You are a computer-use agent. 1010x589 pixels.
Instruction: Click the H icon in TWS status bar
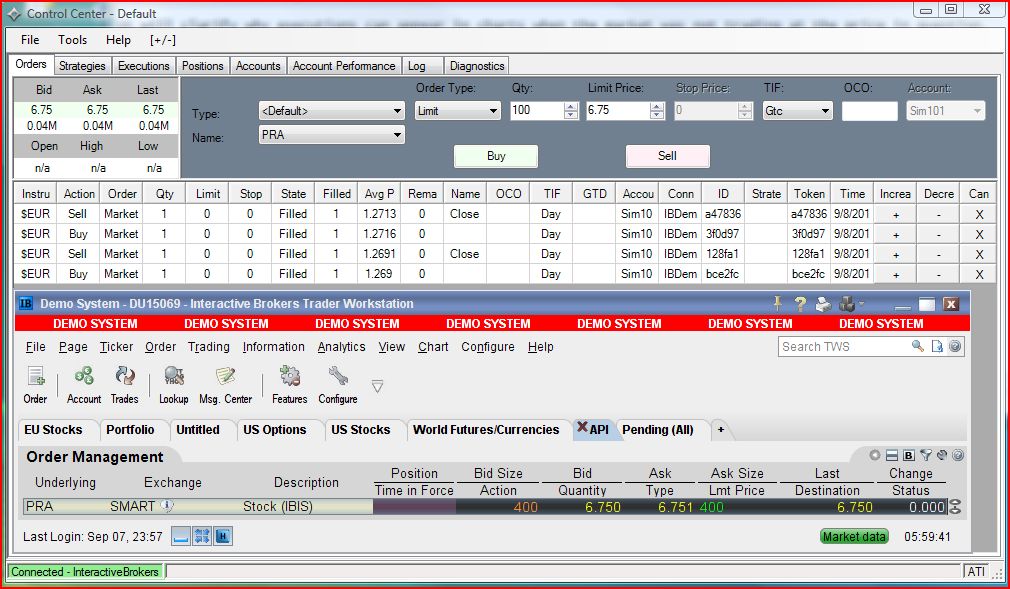(x=223, y=536)
